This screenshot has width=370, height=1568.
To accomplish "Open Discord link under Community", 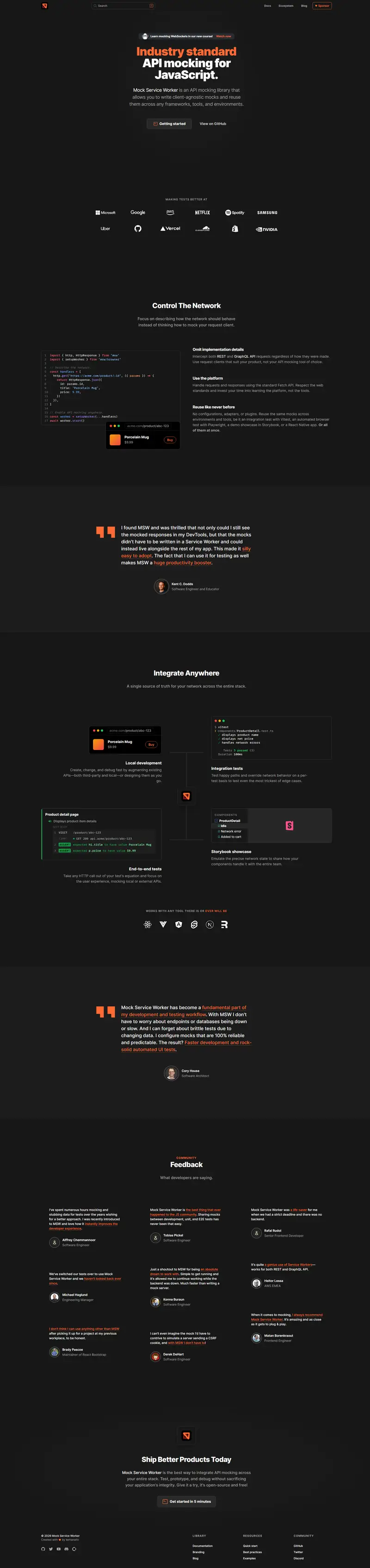I will tap(299, 1558).
